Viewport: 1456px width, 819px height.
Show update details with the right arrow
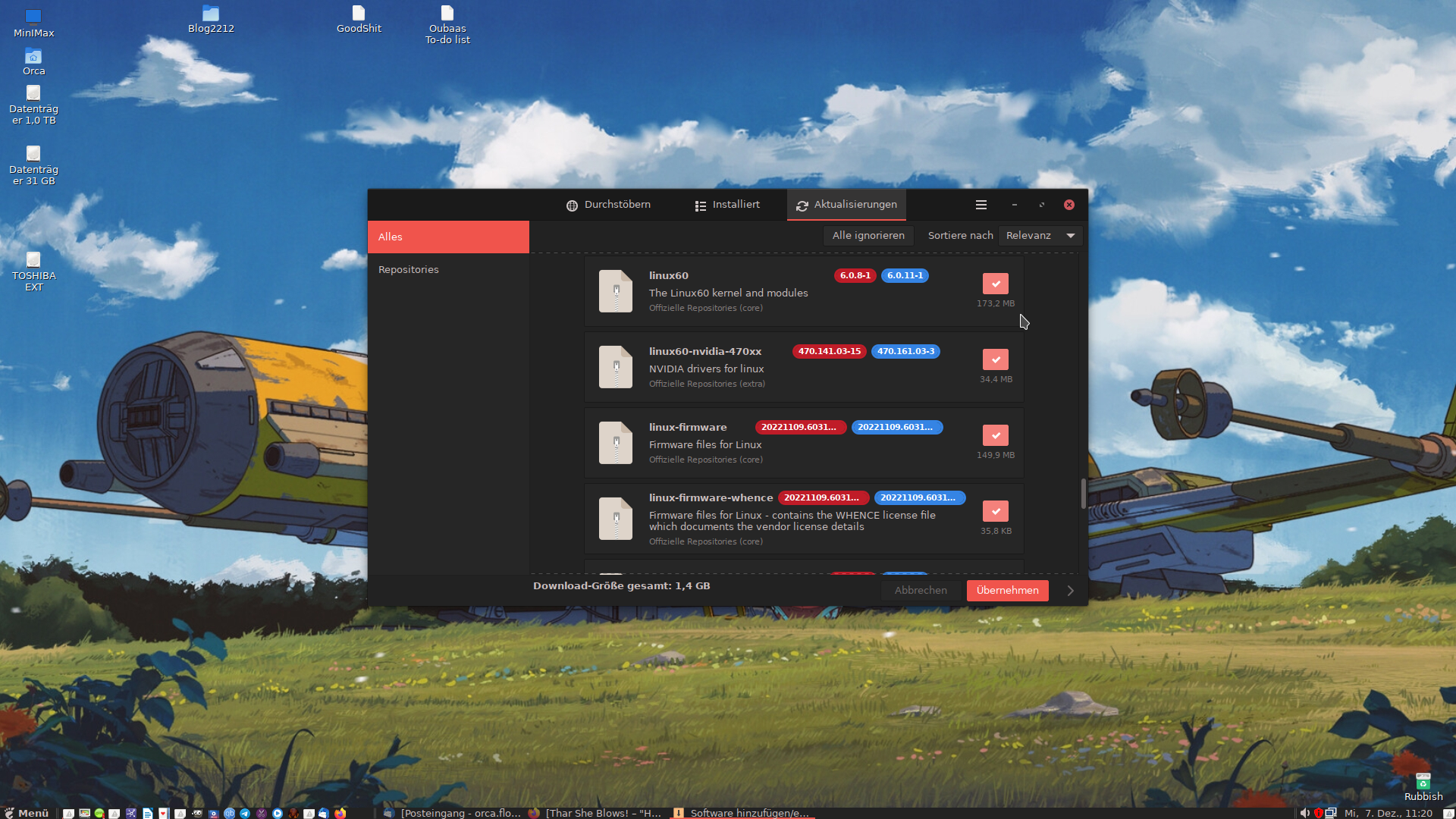[1070, 591]
